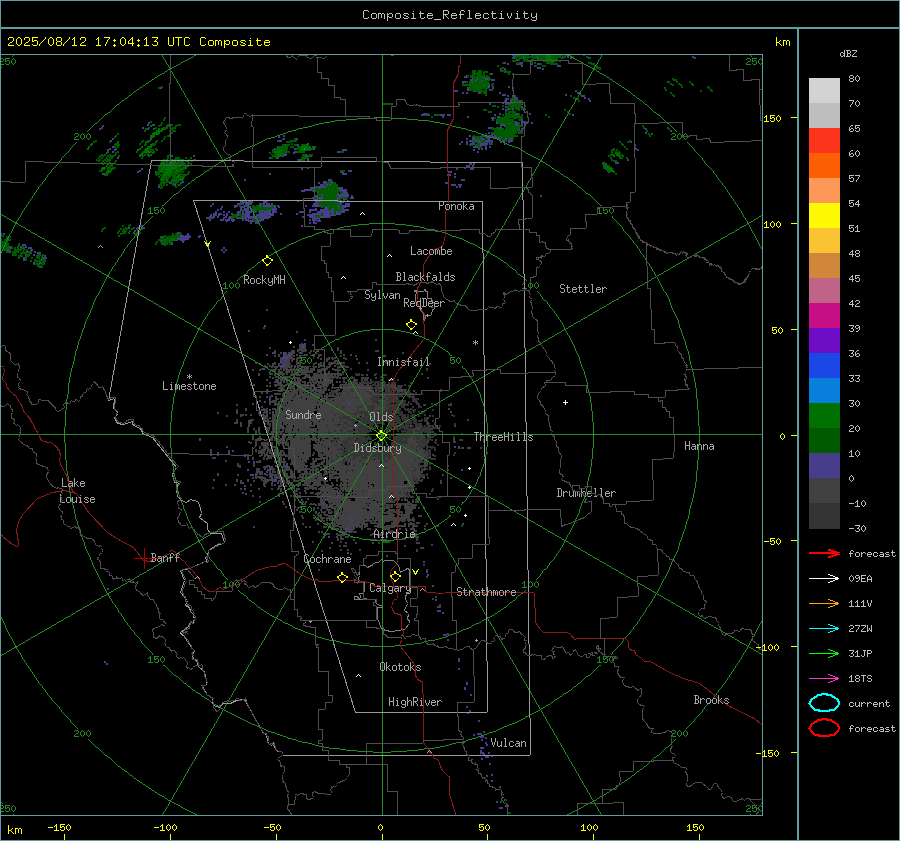The image size is (900, 841).
Task: Click the Ponoka label
Action: (456, 206)
